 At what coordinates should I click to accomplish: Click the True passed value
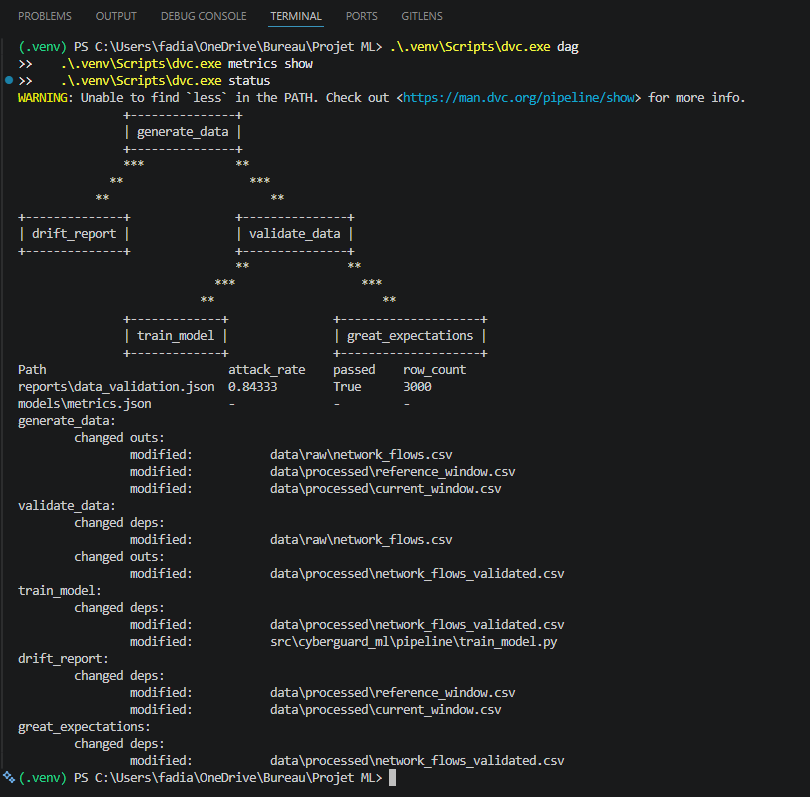click(347, 387)
